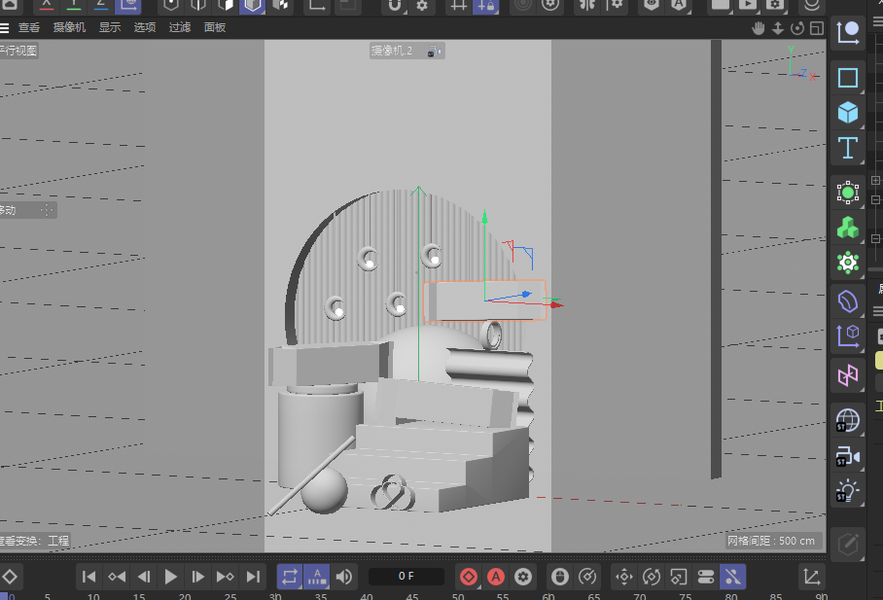Click the keyframe diamond icon at timeline left

click(10, 577)
